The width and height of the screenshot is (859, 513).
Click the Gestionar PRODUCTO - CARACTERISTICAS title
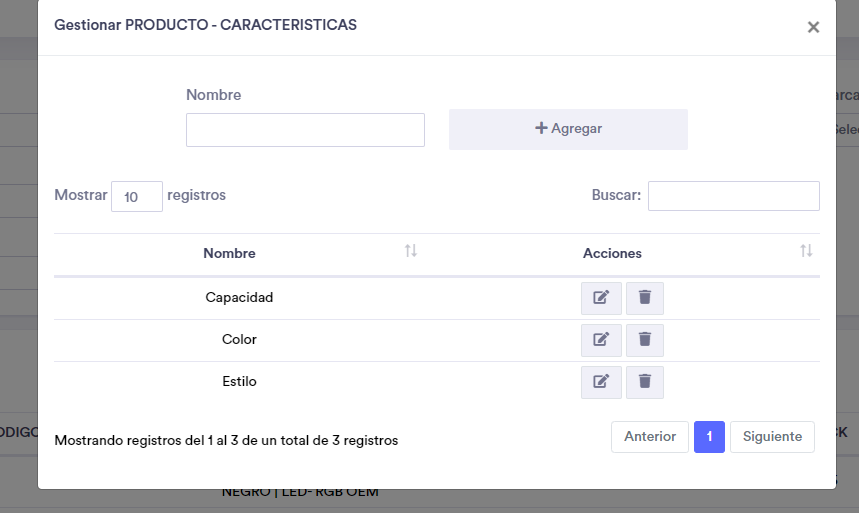coord(205,25)
